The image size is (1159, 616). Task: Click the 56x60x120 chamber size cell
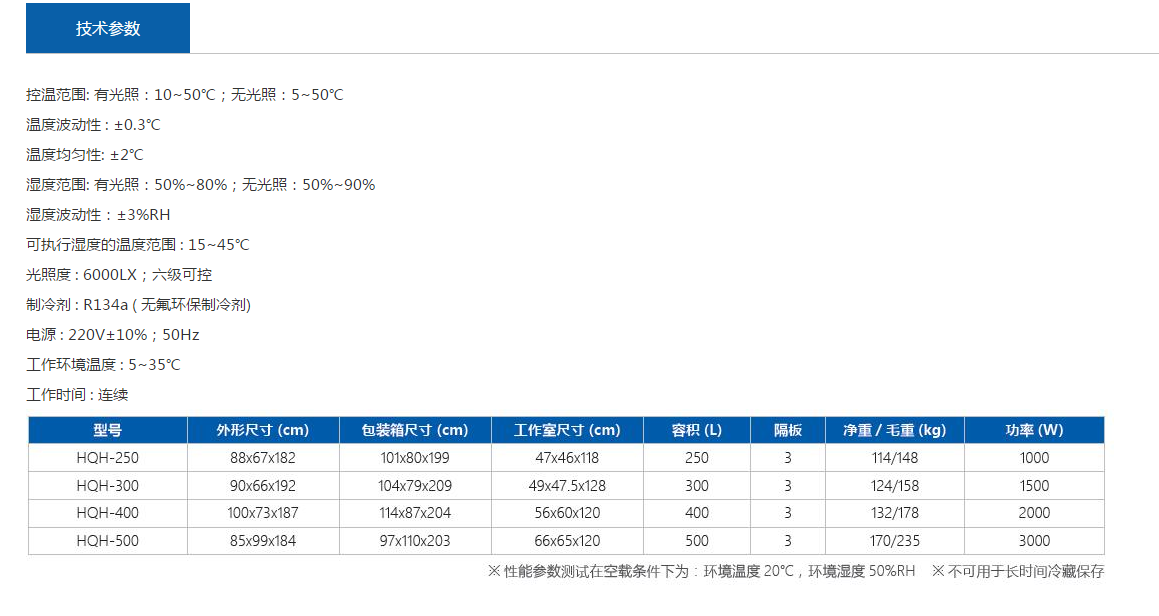(568, 513)
